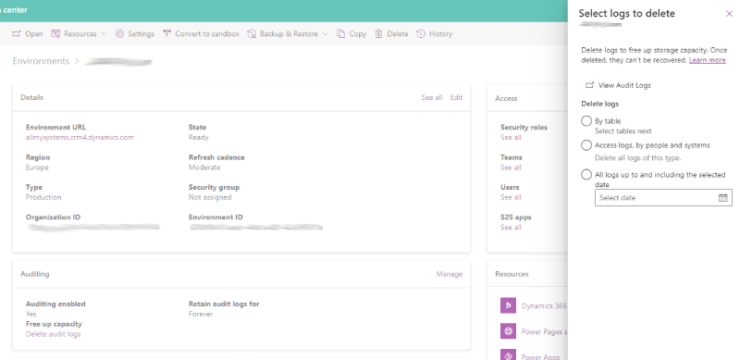Image resolution: width=740 pixels, height=360 pixels.
Task: Click the Retain audit logs Forever value
Action: pos(201,314)
